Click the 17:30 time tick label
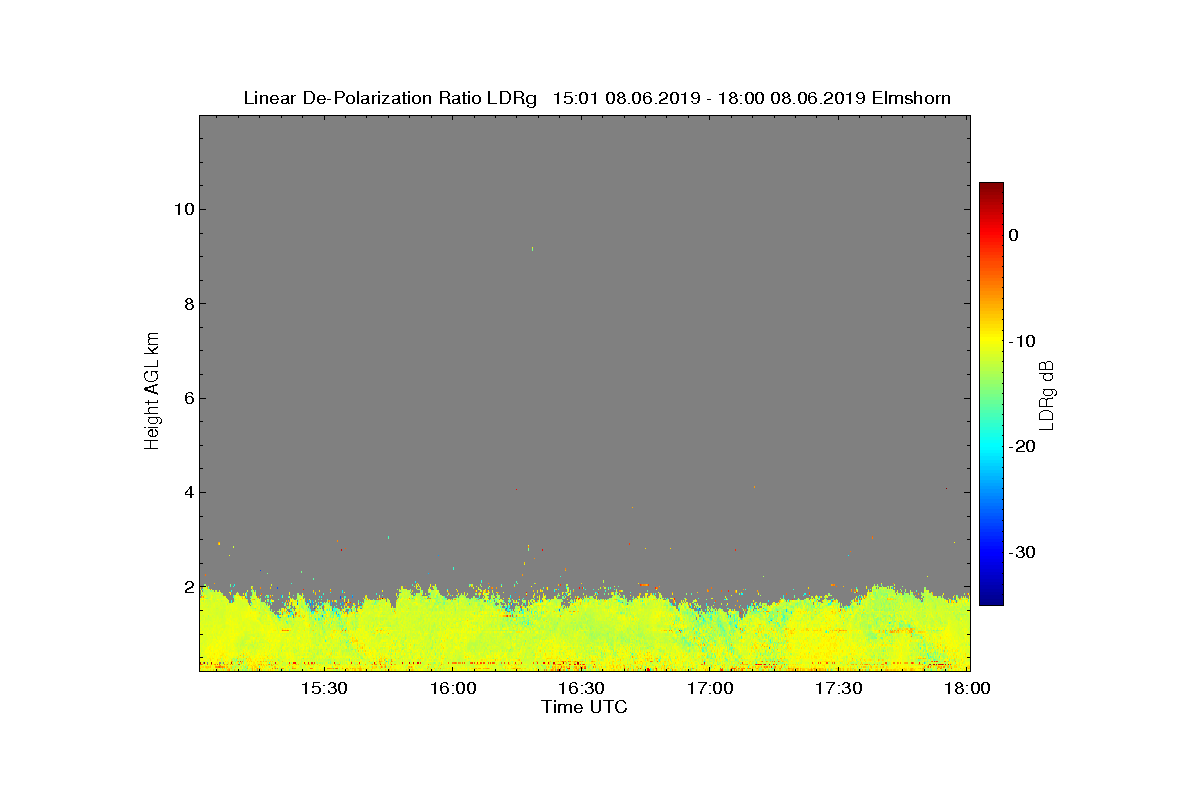The height and width of the screenshot is (800, 1200). (x=839, y=688)
